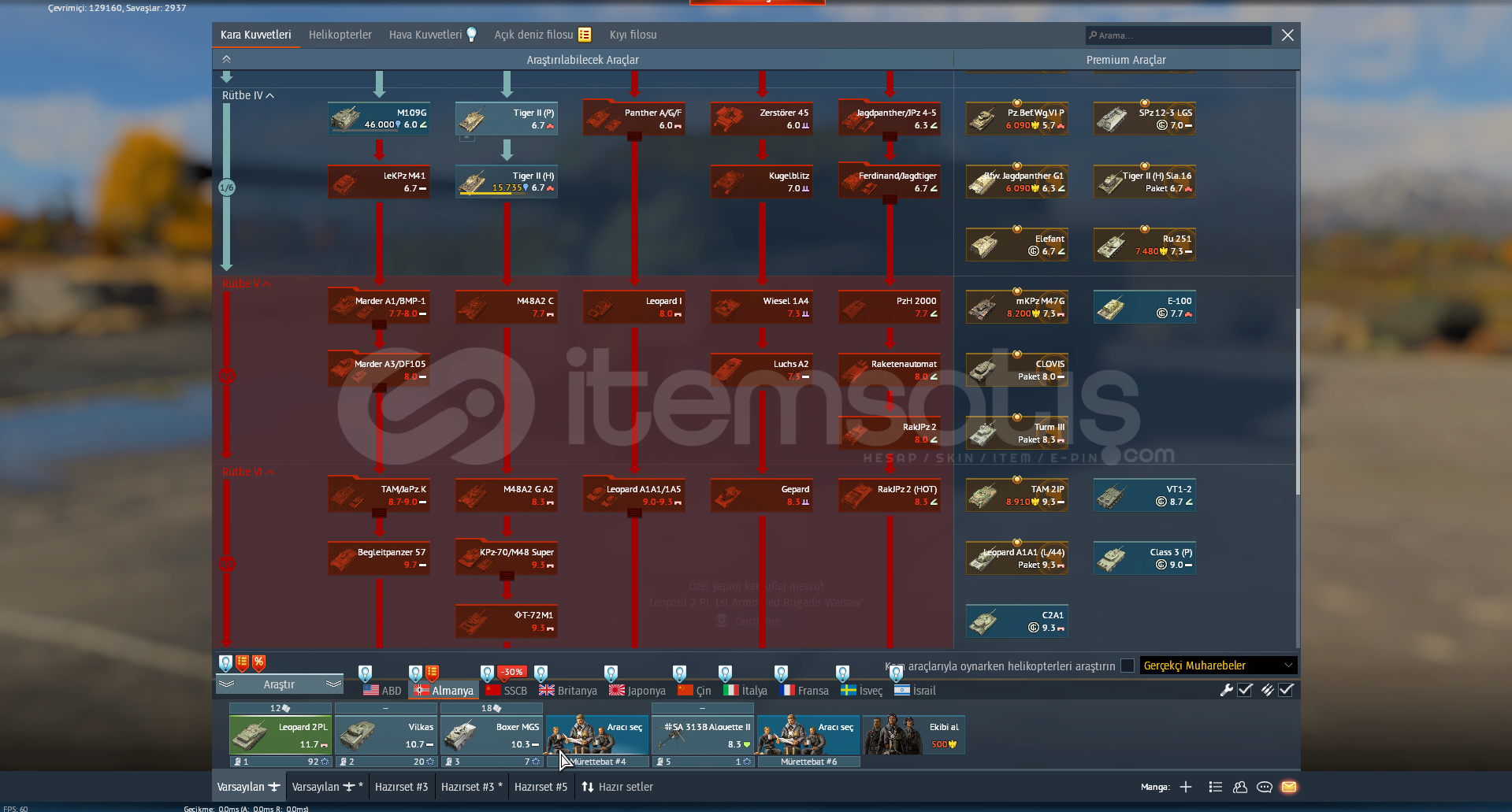Select the İsveç nation tab
Viewport: 1512px width, 812px height.
[861, 691]
